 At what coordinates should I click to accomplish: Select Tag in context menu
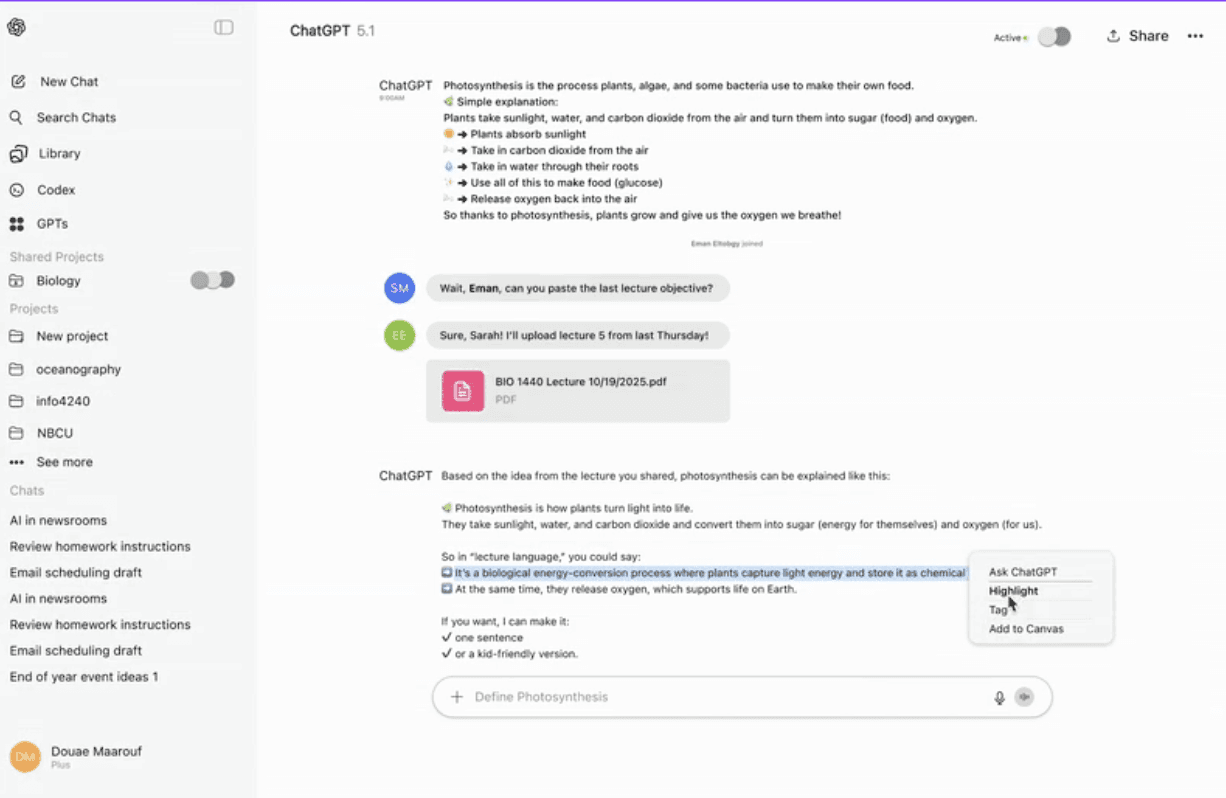click(x=998, y=610)
